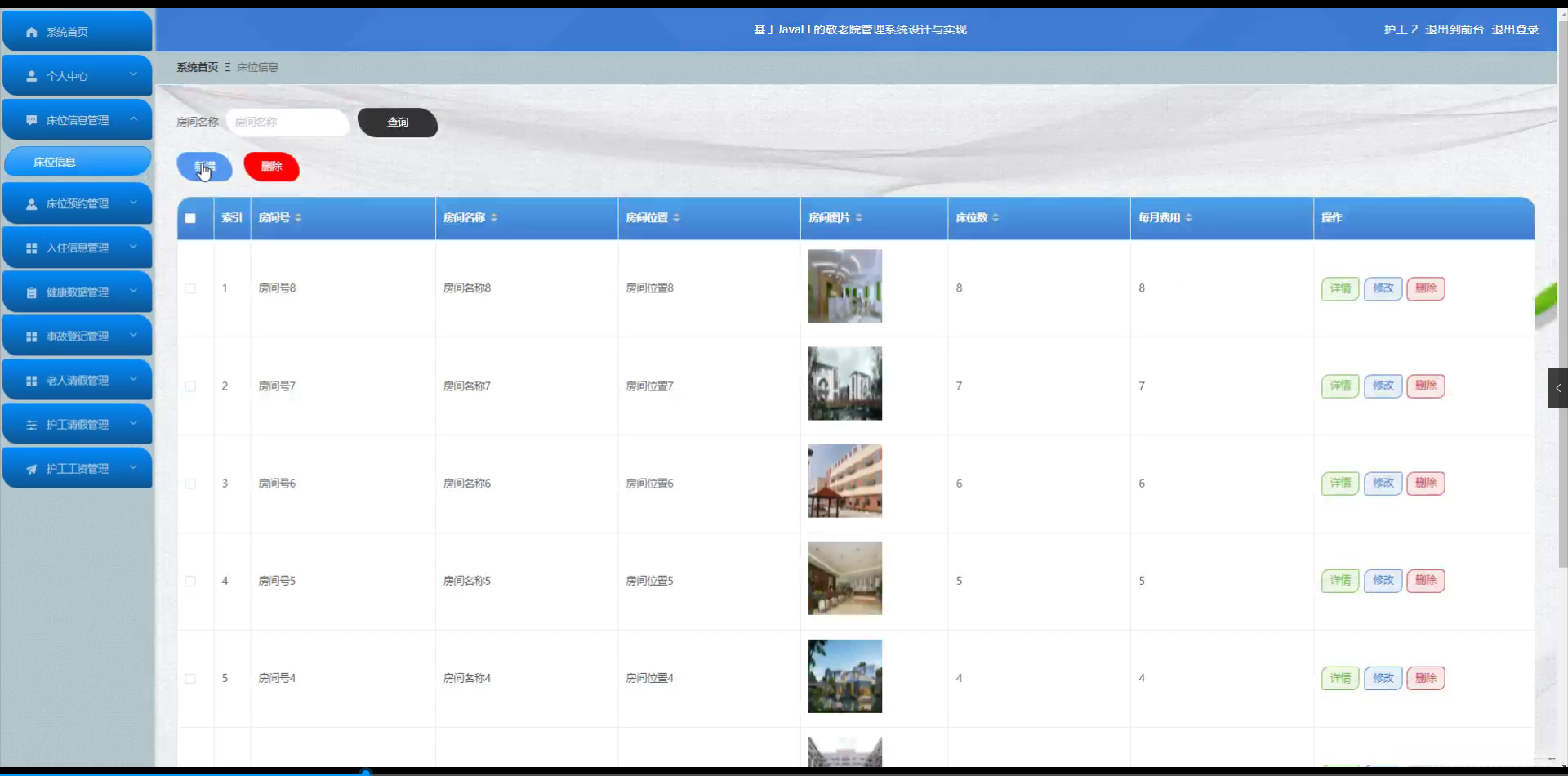Click the grid icon beside 入住信息管理
1568x776 pixels.
click(x=32, y=248)
